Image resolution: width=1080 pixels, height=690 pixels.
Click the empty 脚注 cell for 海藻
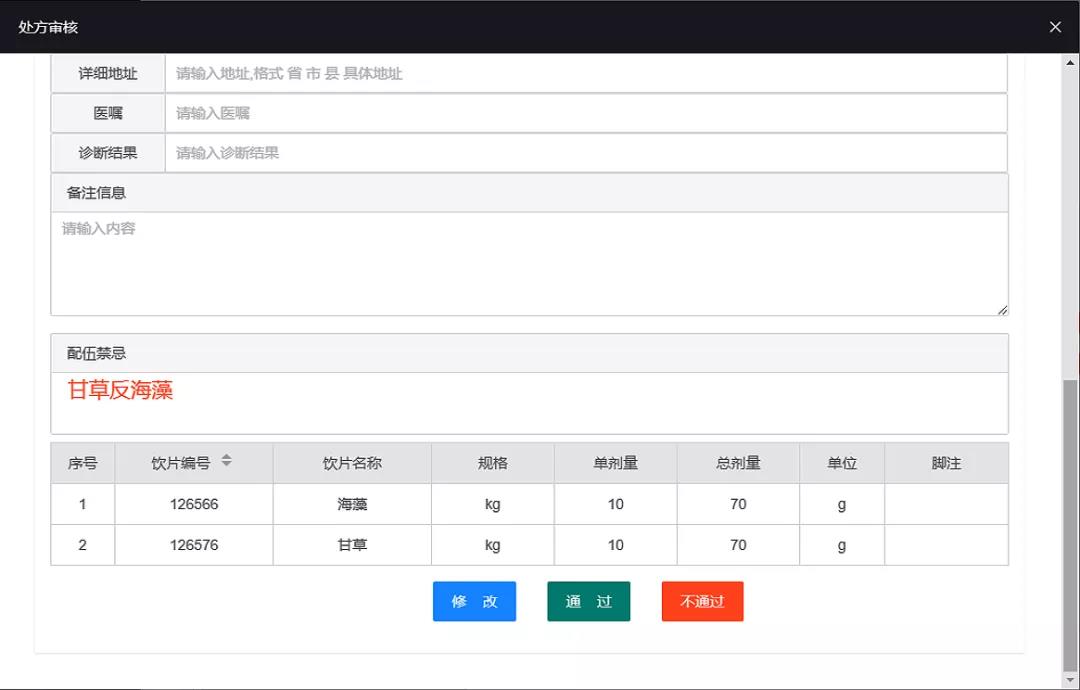click(946, 504)
